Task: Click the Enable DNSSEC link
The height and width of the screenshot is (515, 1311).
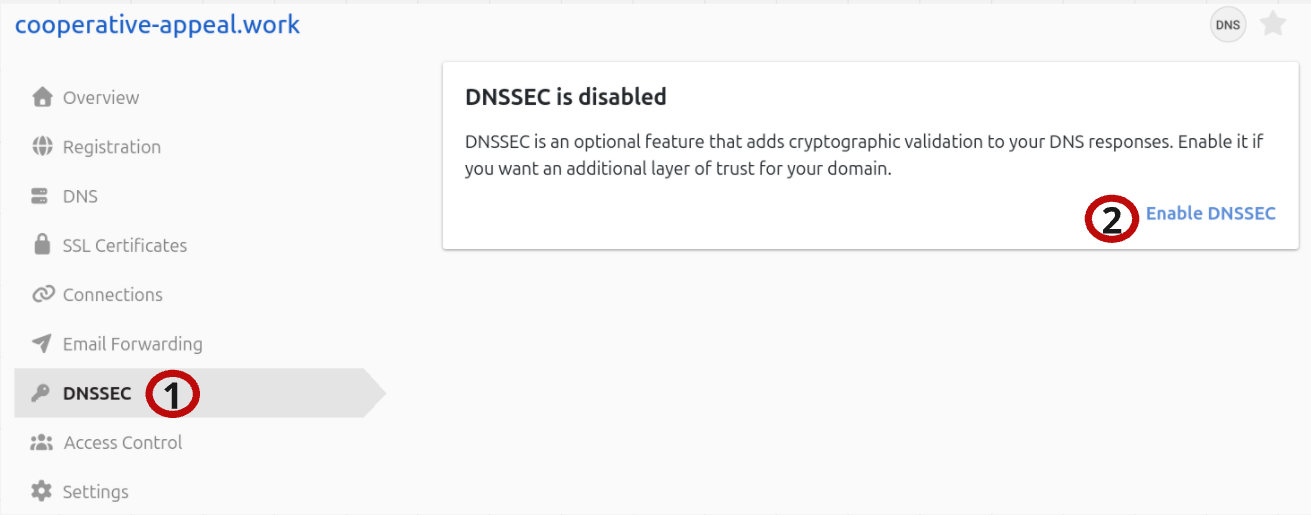Action: 1210,213
